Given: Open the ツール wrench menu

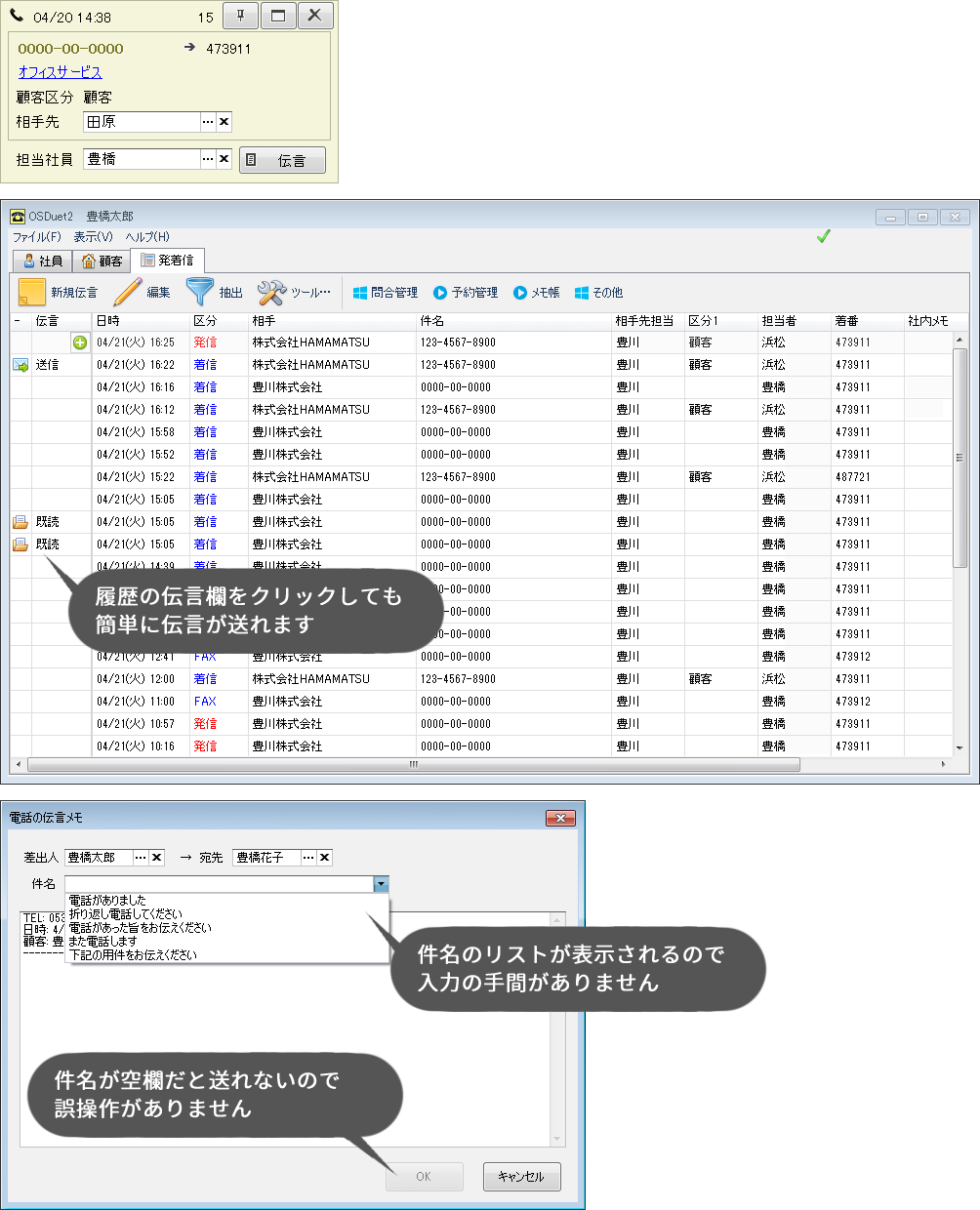Looking at the screenshot, I should (x=271, y=292).
